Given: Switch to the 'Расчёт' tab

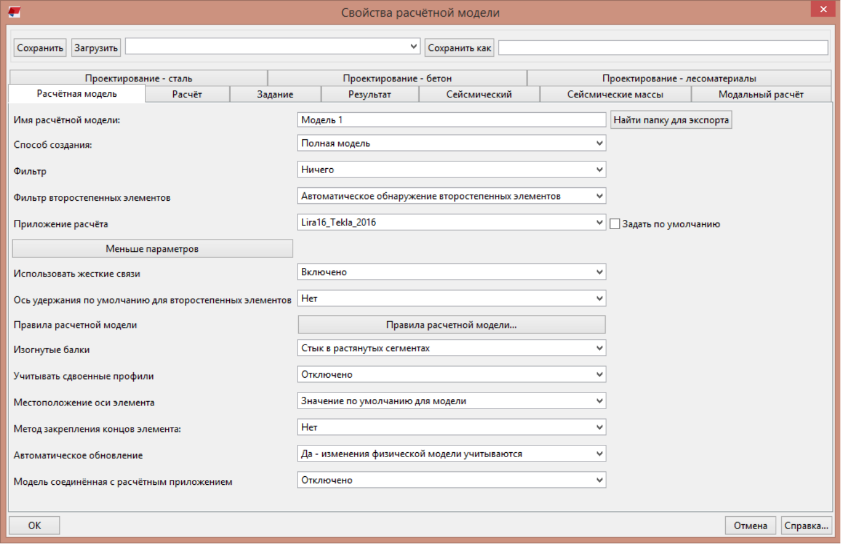Looking at the screenshot, I should (187, 94).
